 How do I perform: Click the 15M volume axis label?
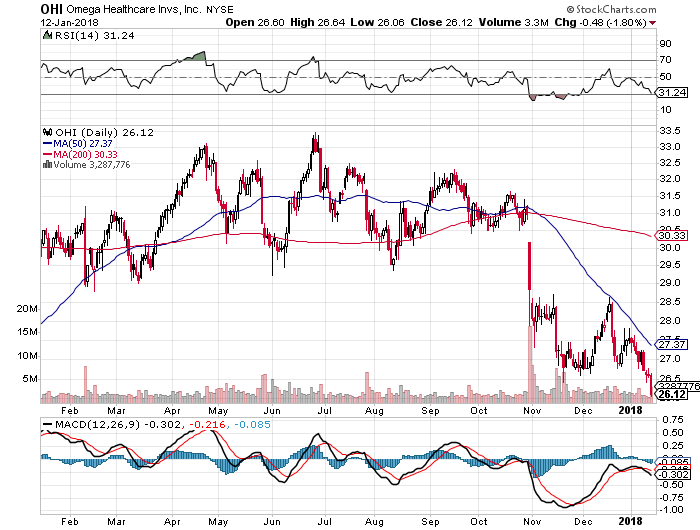coord(27,332)
